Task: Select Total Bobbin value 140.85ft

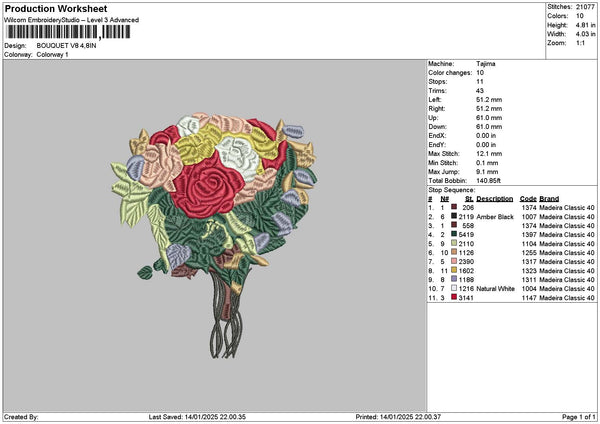Action: [x=489, y=181]
